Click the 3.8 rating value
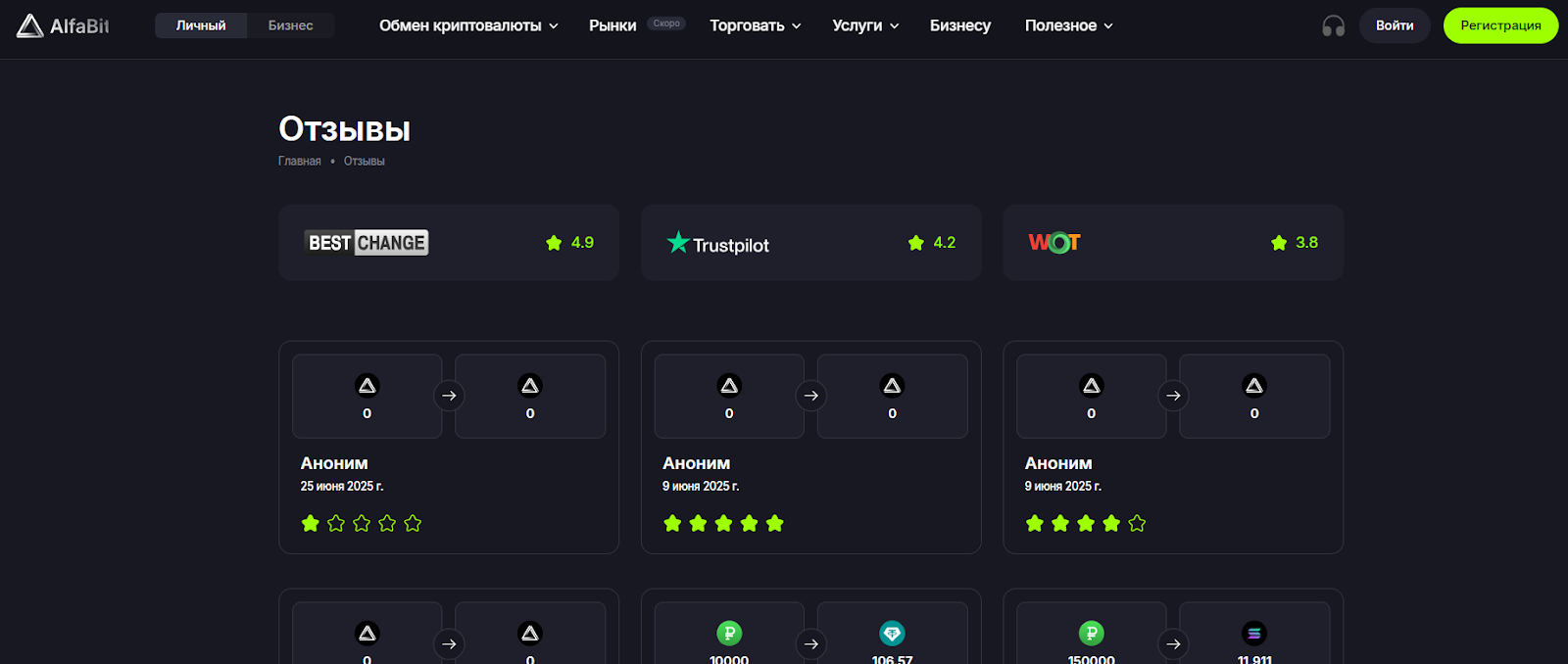 [1306, 243]
